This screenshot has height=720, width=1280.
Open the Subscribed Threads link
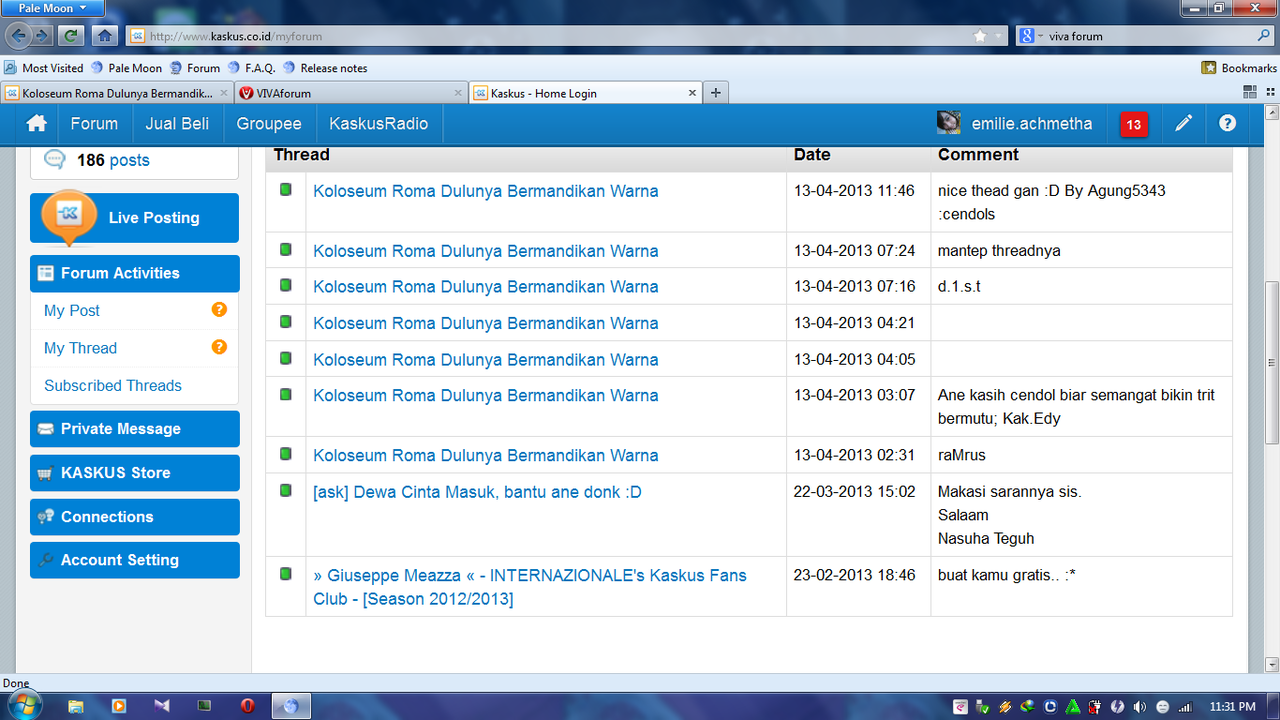(x=113, y=385)
